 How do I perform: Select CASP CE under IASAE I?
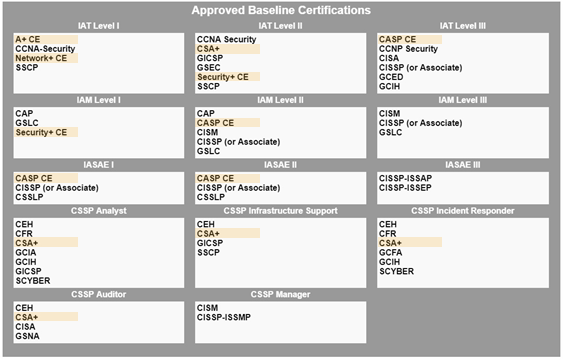coord(33,178)
